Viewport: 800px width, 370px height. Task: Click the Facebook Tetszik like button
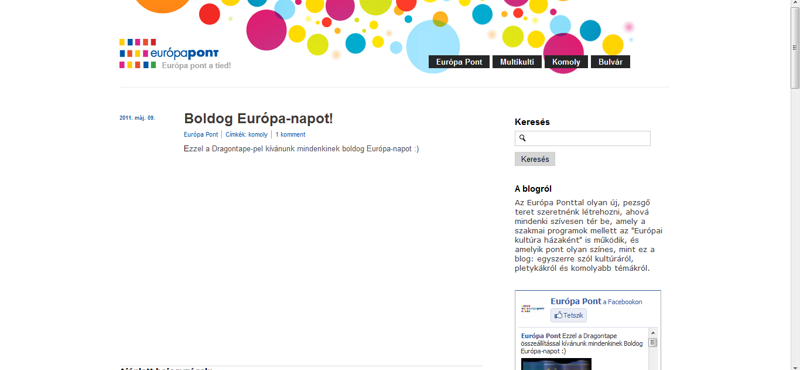[568, 315]
